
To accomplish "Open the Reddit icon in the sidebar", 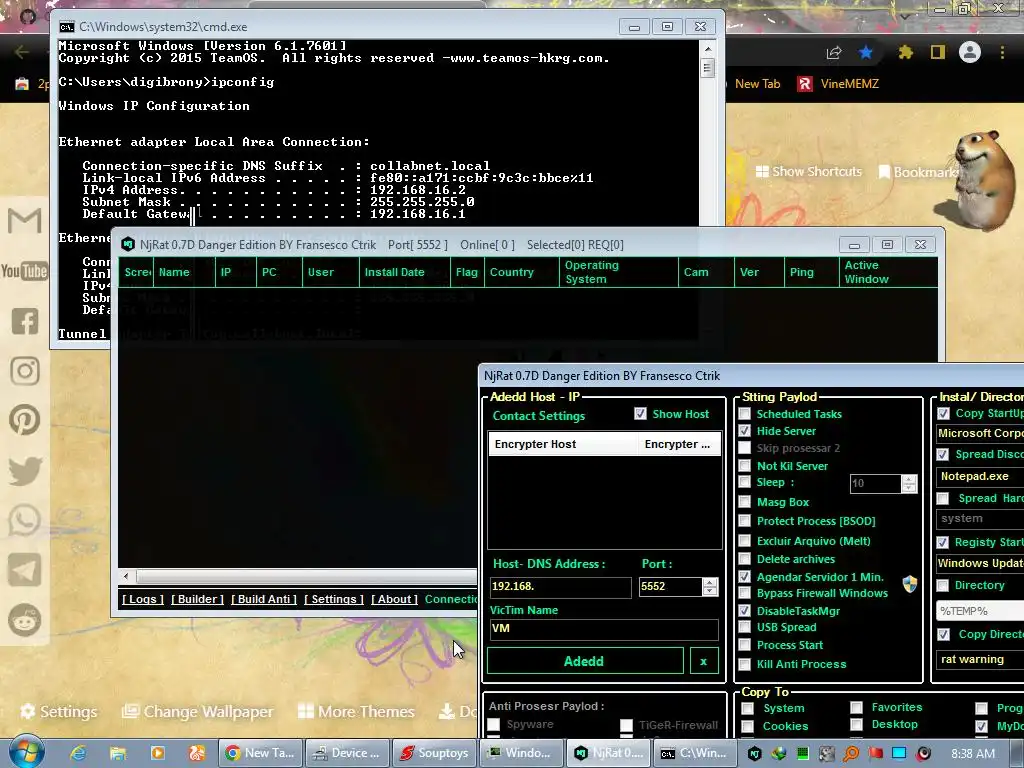I will (x=25, y=620).
